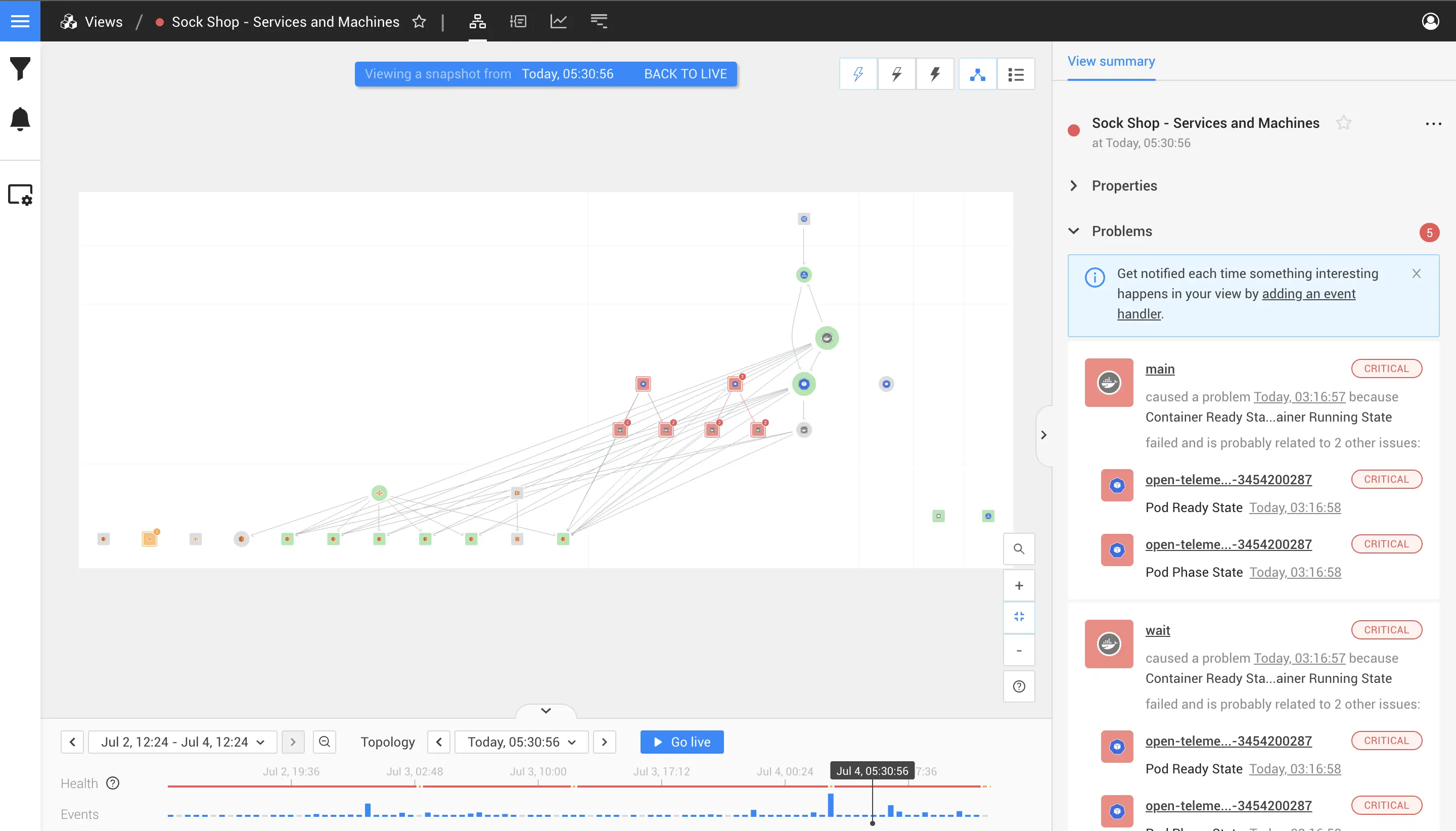
Task: Open the main container problem link
Action: [1160, 370]
